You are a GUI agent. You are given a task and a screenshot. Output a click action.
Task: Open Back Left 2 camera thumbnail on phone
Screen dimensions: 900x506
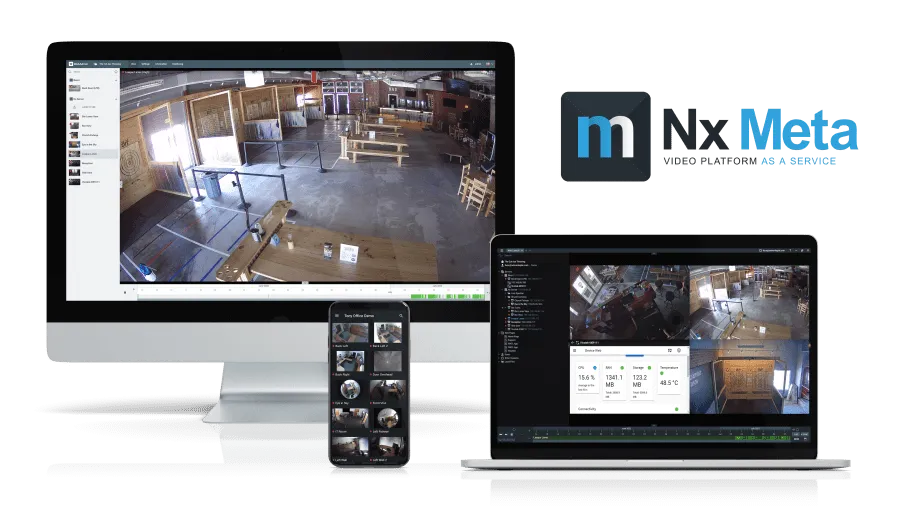[x=388, y=333]
